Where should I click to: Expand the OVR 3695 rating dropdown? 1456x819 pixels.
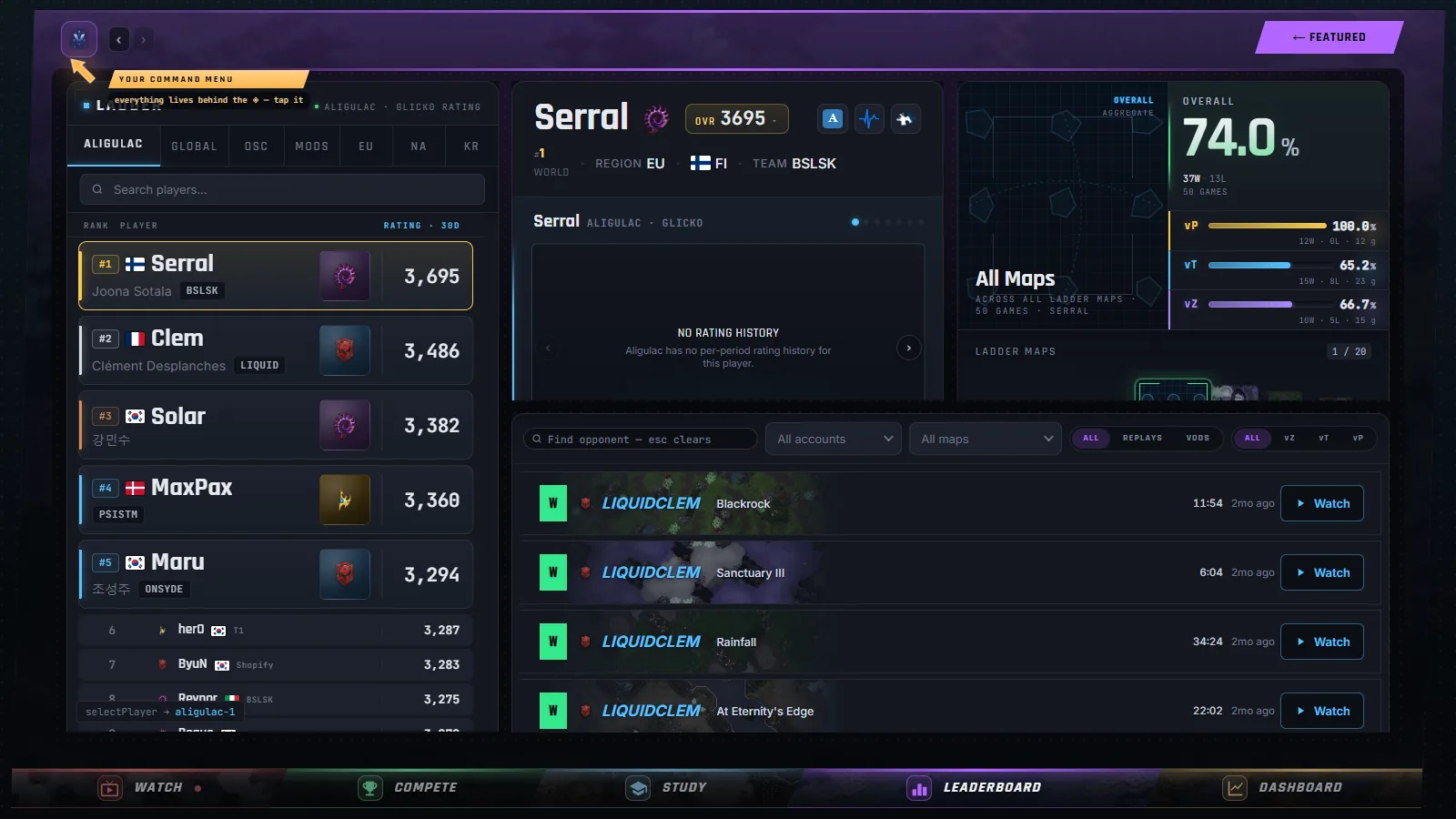(x=736, y=119)
